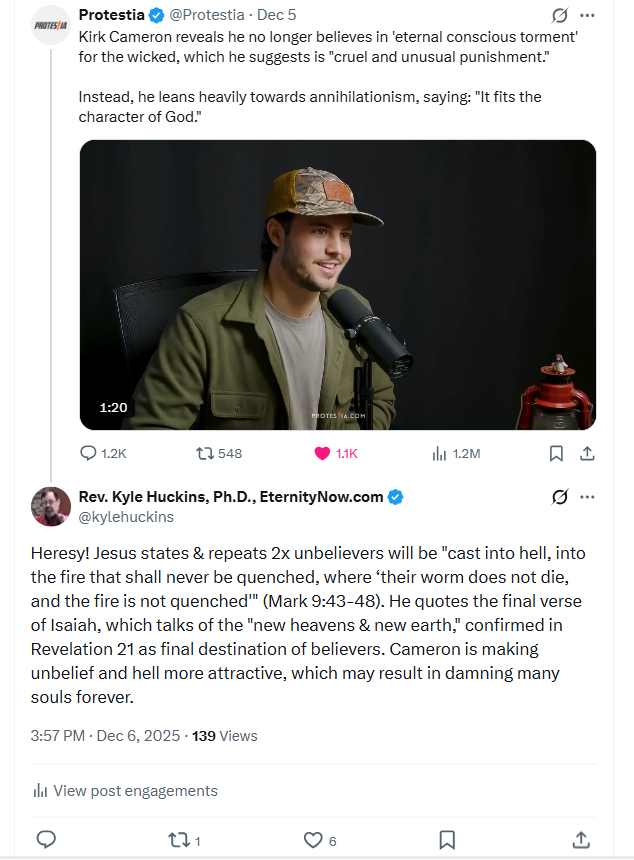Play the Kirk Cameron video
This screenshot has width=634, height=860.
point(338,285)
